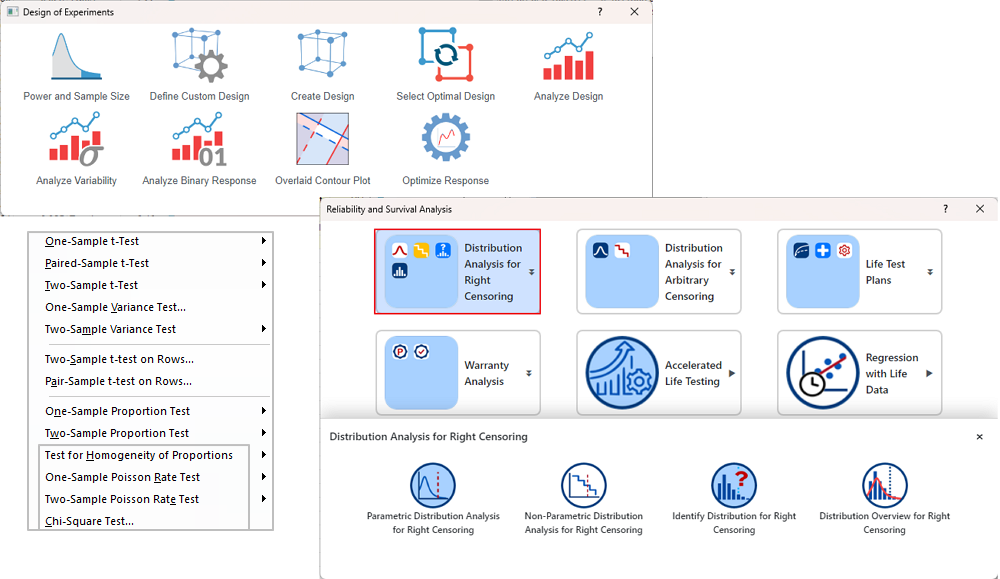Close the Distribution Analysis for Right Censoring panel

980,437
